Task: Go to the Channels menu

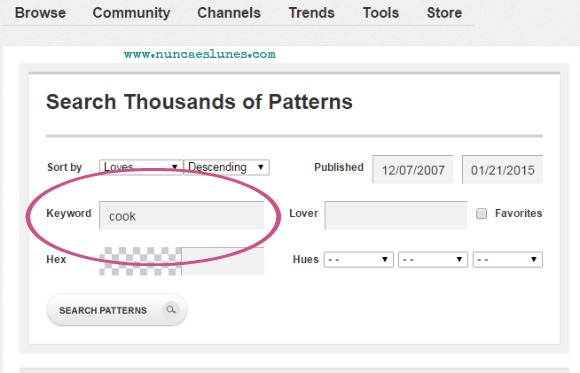Action: coord(229,13)
